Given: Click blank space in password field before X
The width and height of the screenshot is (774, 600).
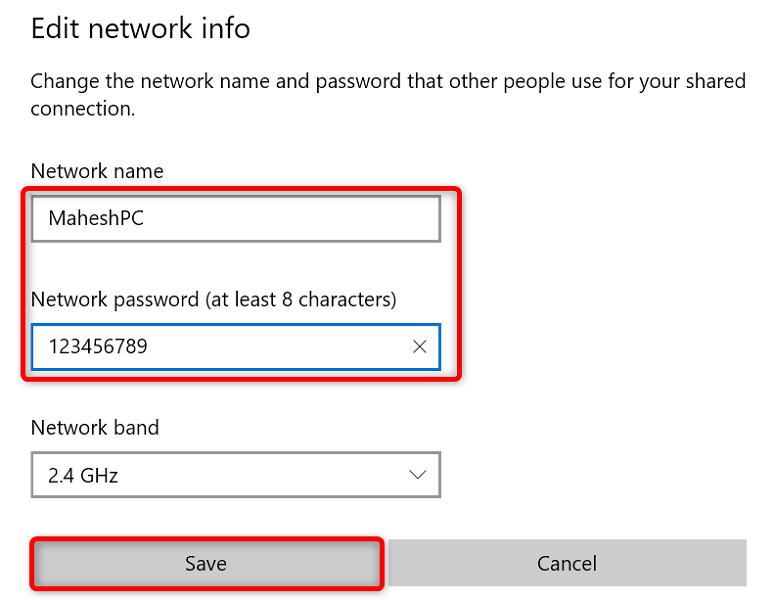Looking at the screenshot, I should point(300,347).
